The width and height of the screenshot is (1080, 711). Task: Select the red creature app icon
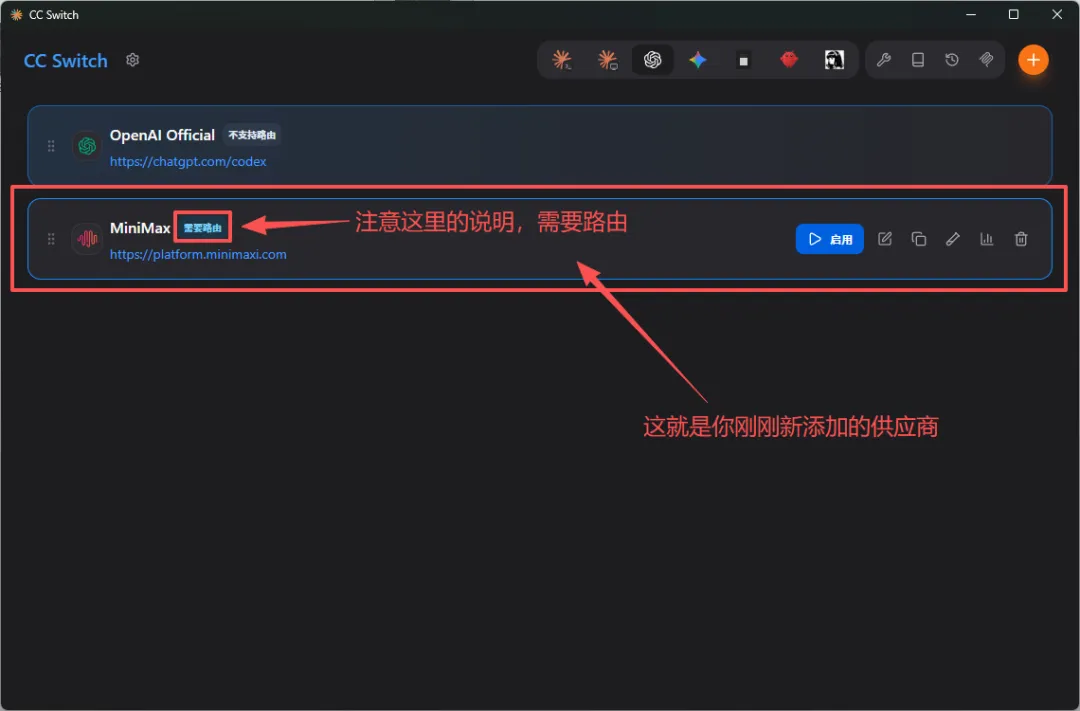pyautogui.click(x=789, y=60)
